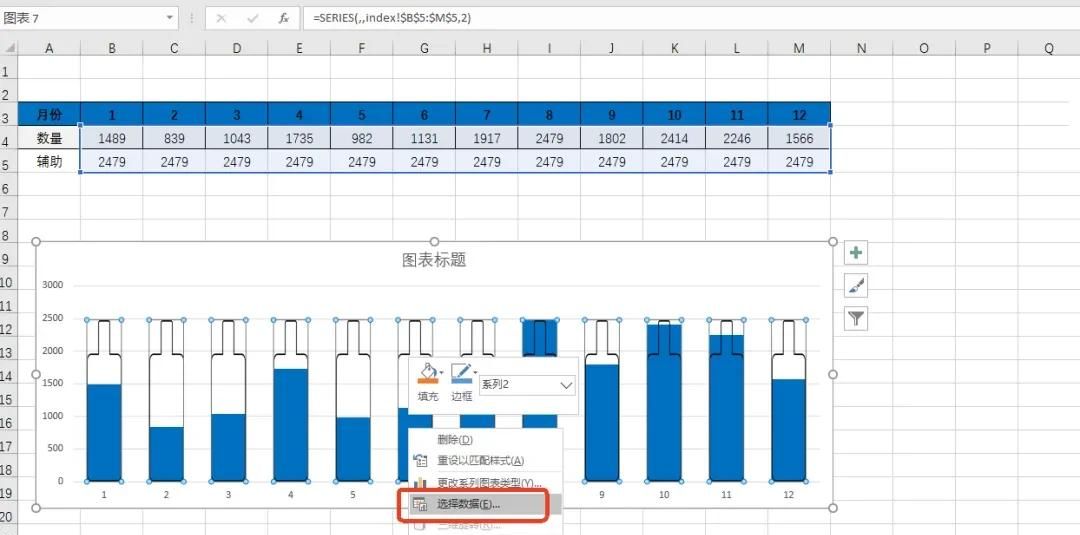This screenshot has width=1080, height=535.
Task: Click cell containing 1043
Action: coord(237,138)
